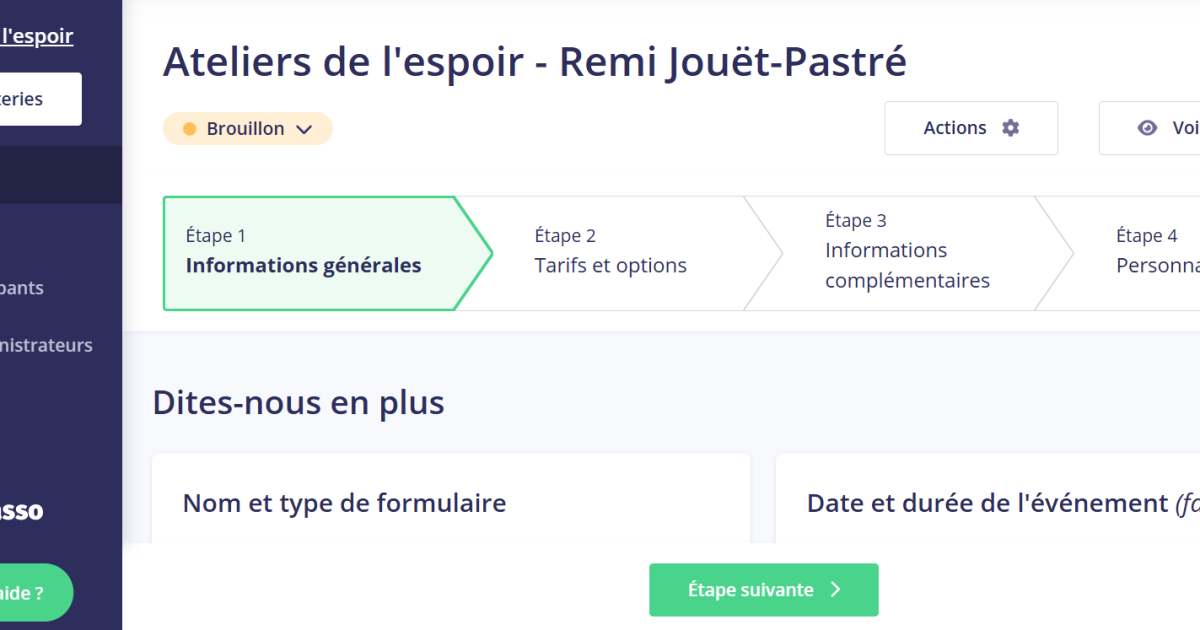Screen dimensions: 1200x630
Task: Switch to Étape 2 Tarifs et options
Action: [610, 253]
